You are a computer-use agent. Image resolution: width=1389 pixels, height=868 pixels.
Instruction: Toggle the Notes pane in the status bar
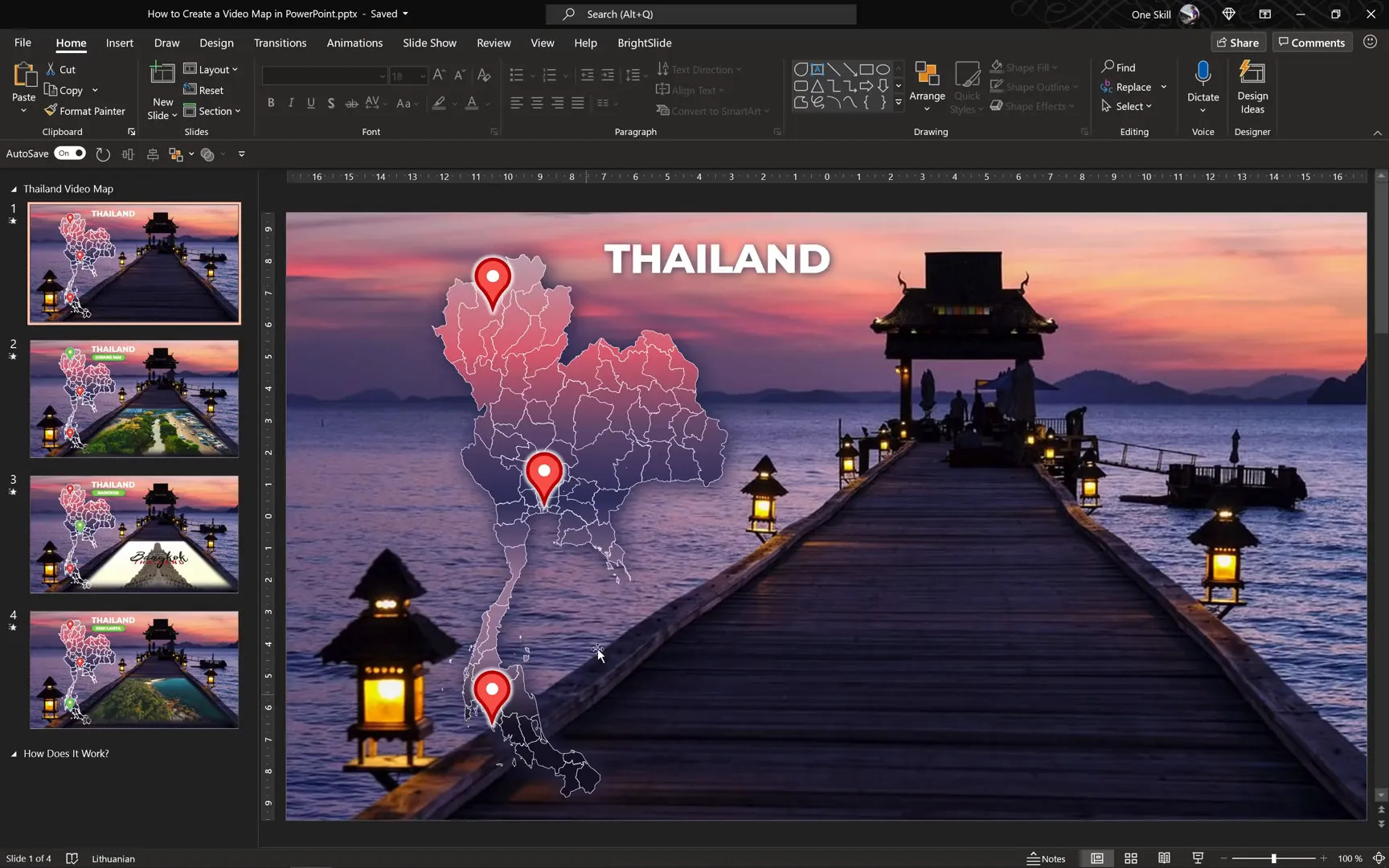click(x=1047, y=858)
